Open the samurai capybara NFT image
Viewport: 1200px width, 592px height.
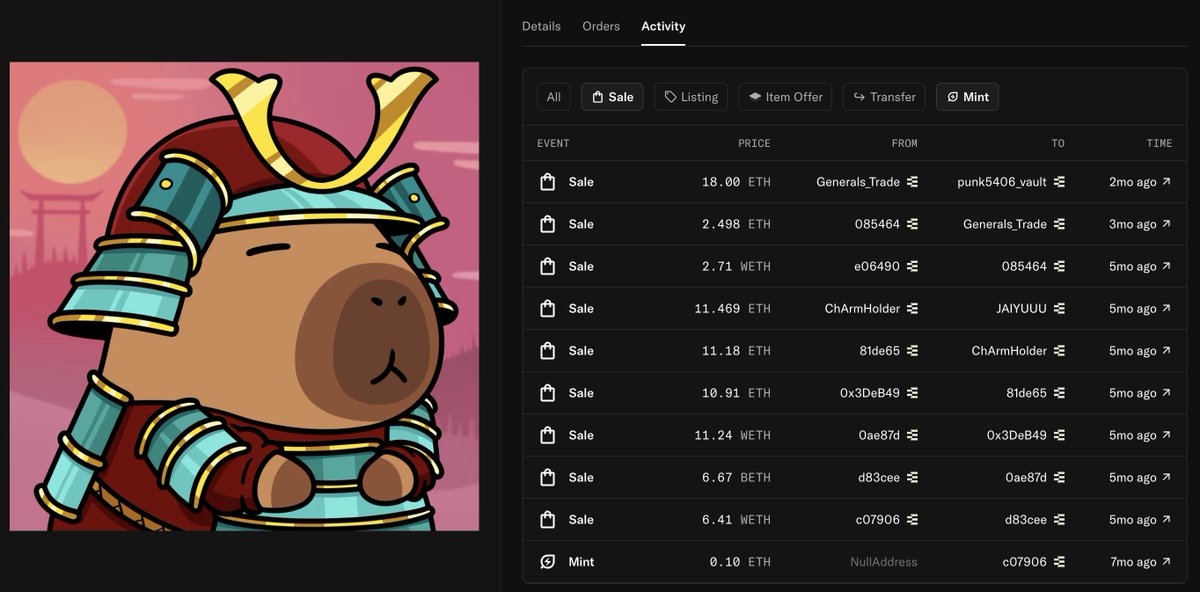click(x=244, y=296)
